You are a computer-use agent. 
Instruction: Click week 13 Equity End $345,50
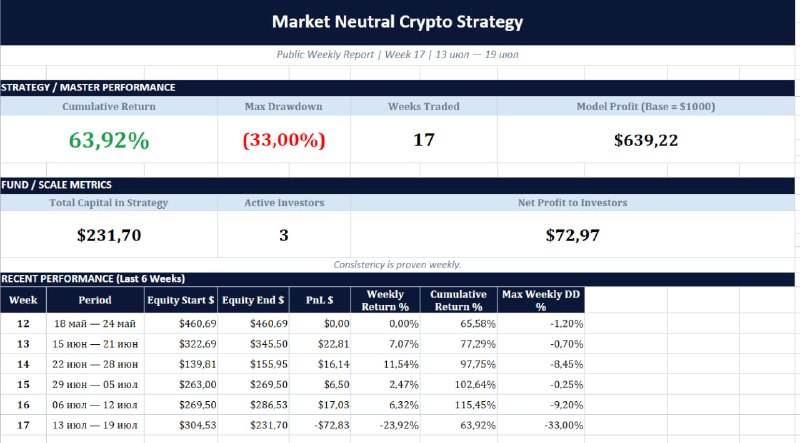coord(254,344)
